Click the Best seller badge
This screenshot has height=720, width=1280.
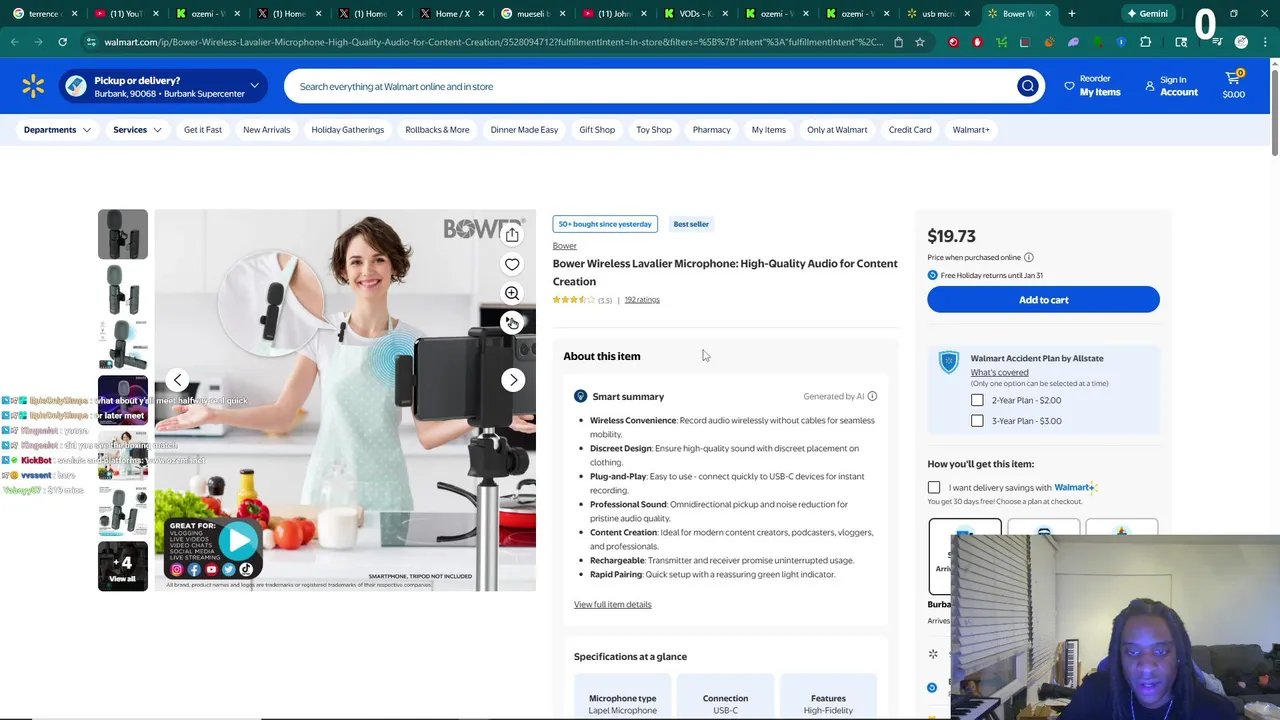coord(691,224)
